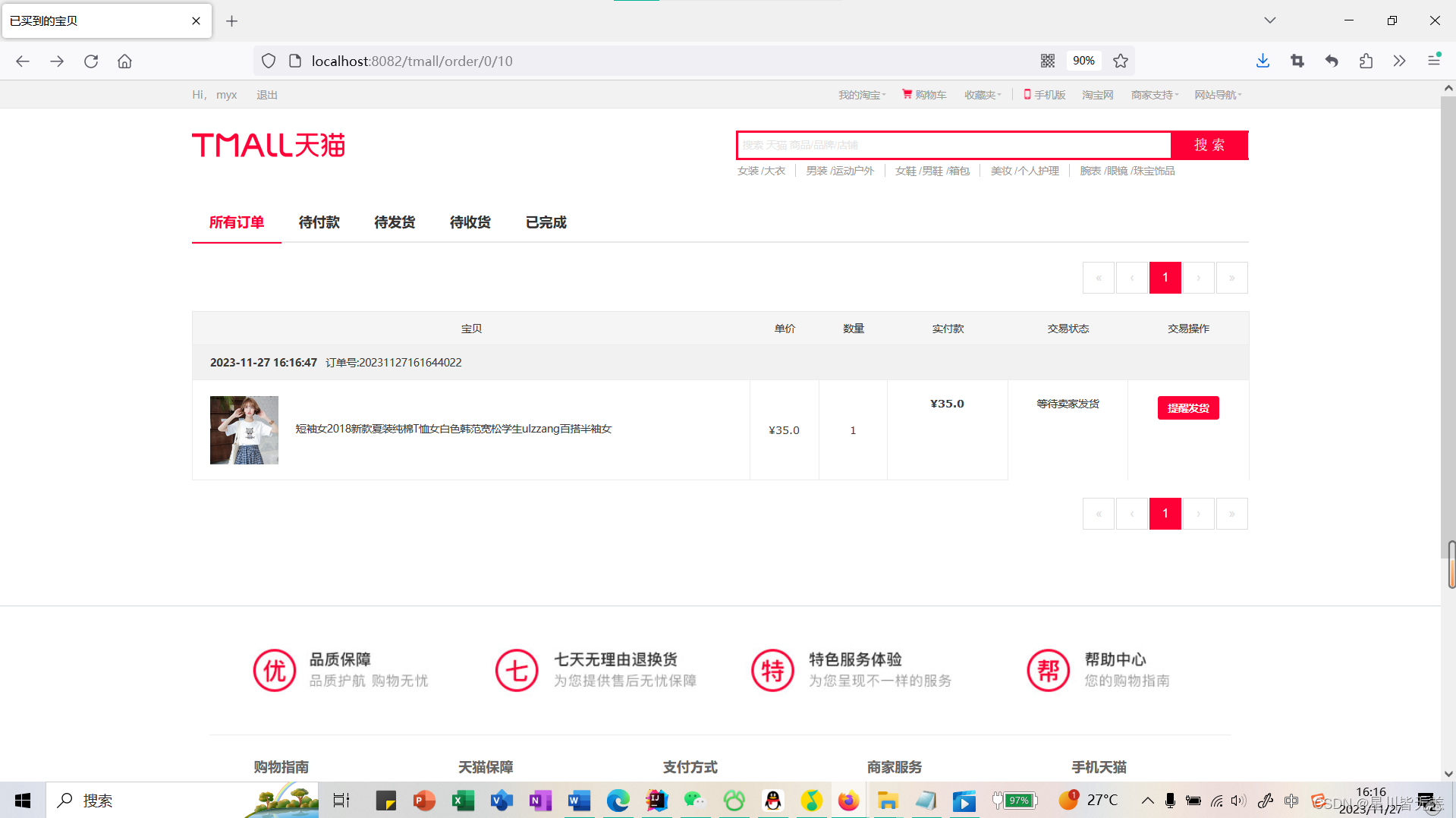This screenshot has width=1456, height=818.
Task: Switch to the 待付款 tab
Action: pos(319,222)
